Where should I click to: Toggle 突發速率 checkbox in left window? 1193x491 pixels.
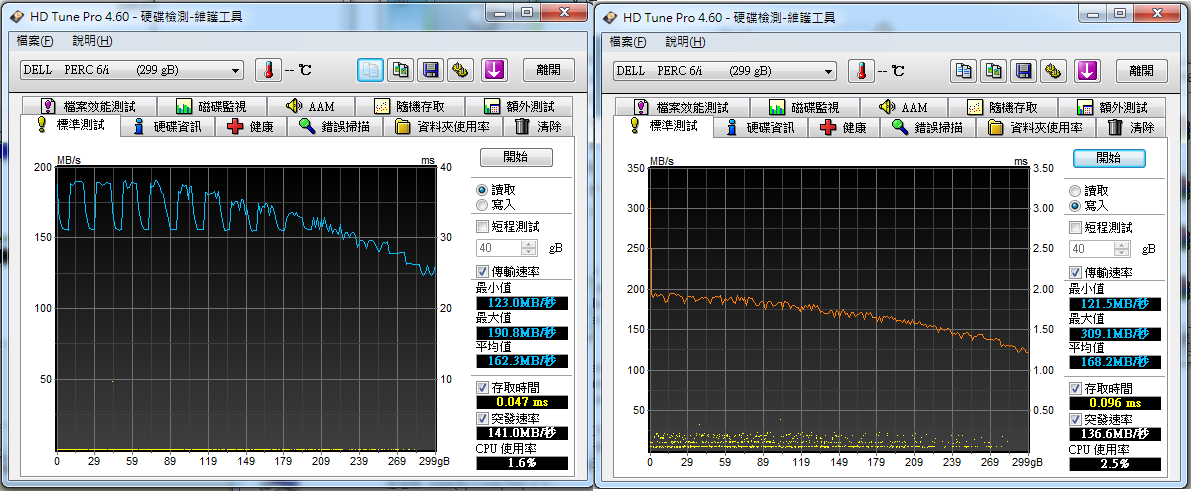[x=482, y=418]
